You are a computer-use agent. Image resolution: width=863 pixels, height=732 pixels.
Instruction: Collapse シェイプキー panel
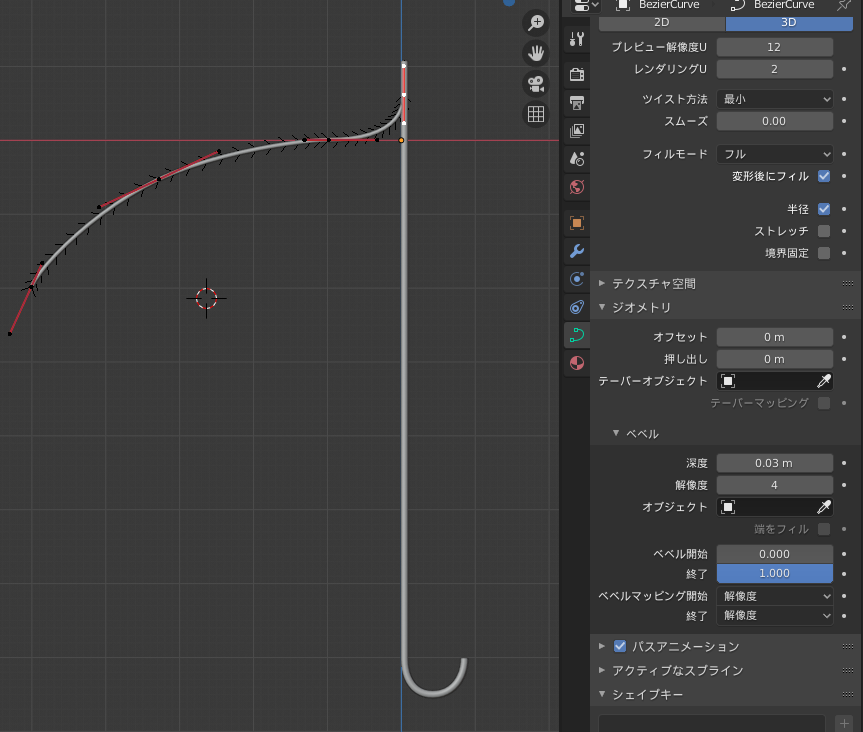point(602,694)
